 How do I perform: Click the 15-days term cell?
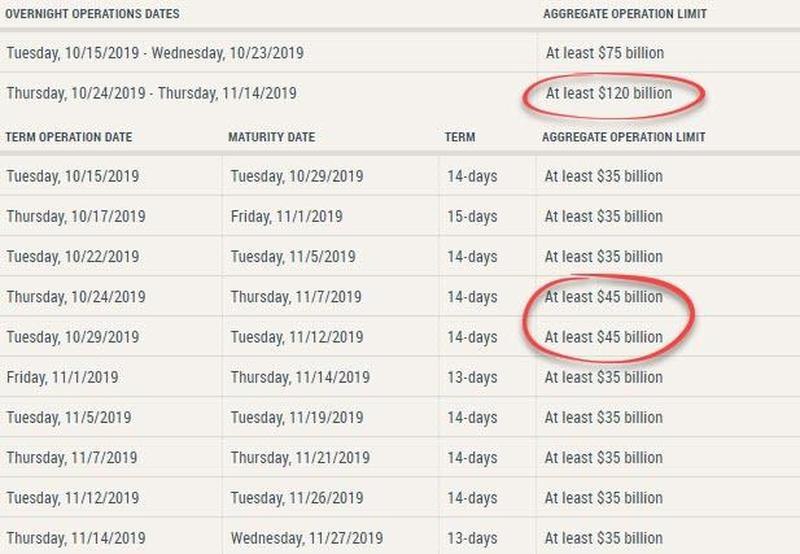[x=472, y=217]
